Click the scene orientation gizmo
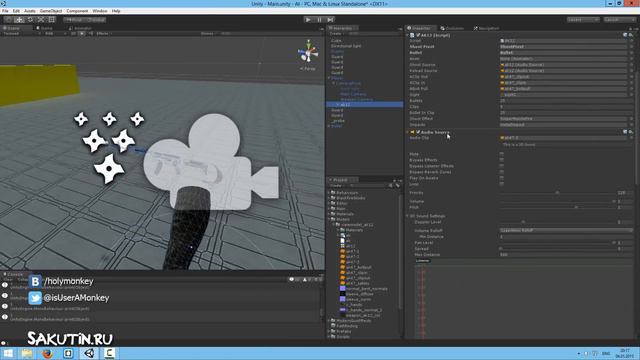 click(309, 52)
